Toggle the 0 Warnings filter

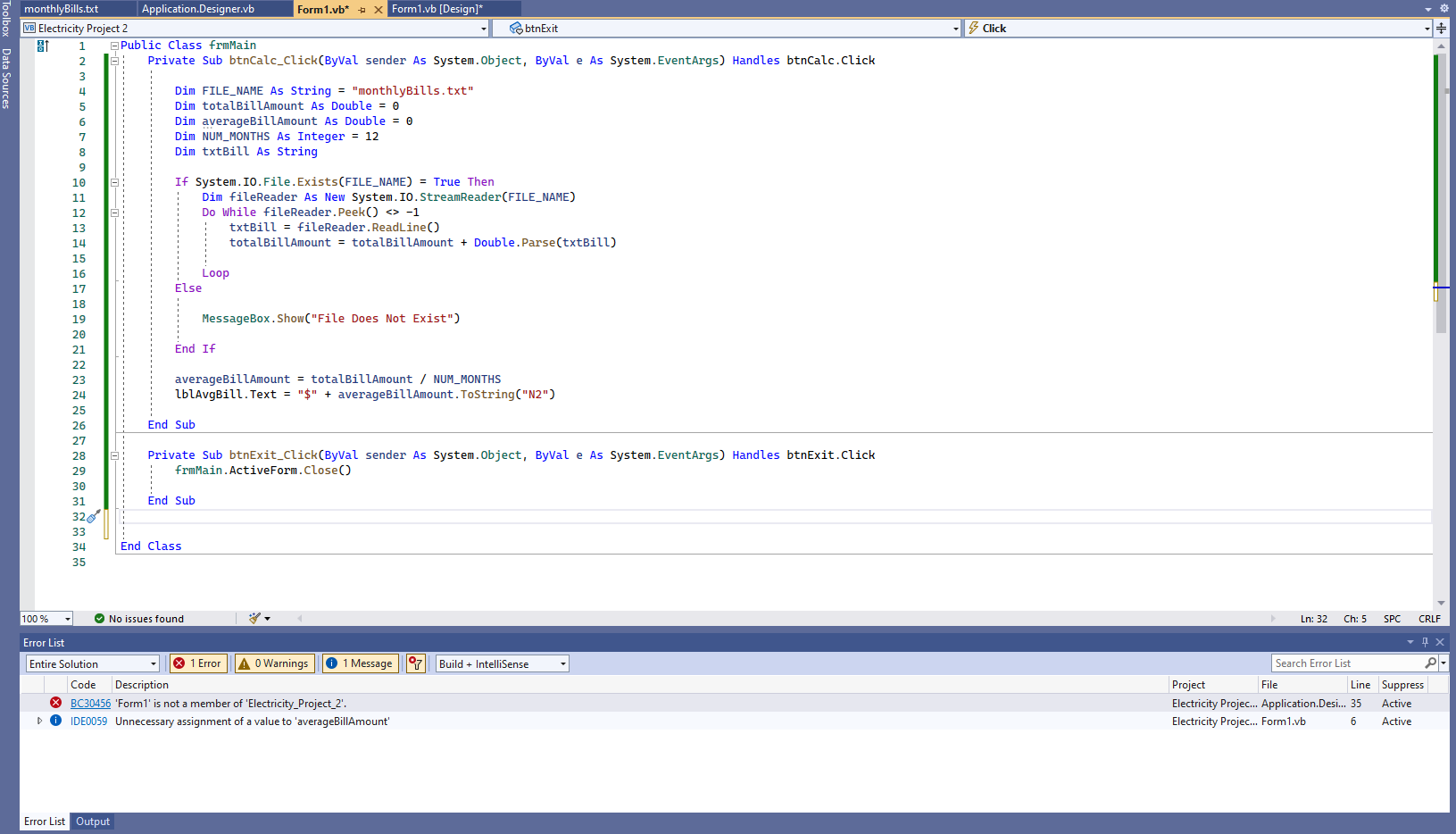(x=274, y=663)
